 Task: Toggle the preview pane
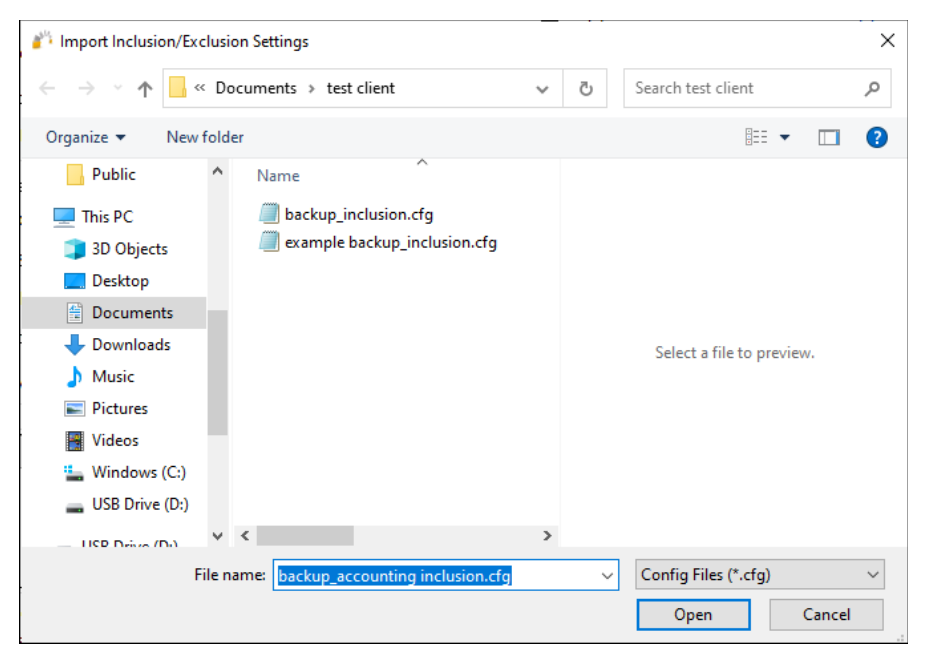[x=829, y=138]
